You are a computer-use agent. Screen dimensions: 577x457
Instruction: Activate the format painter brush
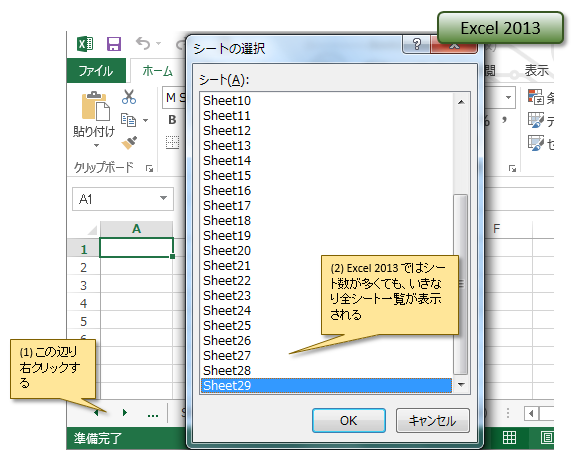[129, 143]
